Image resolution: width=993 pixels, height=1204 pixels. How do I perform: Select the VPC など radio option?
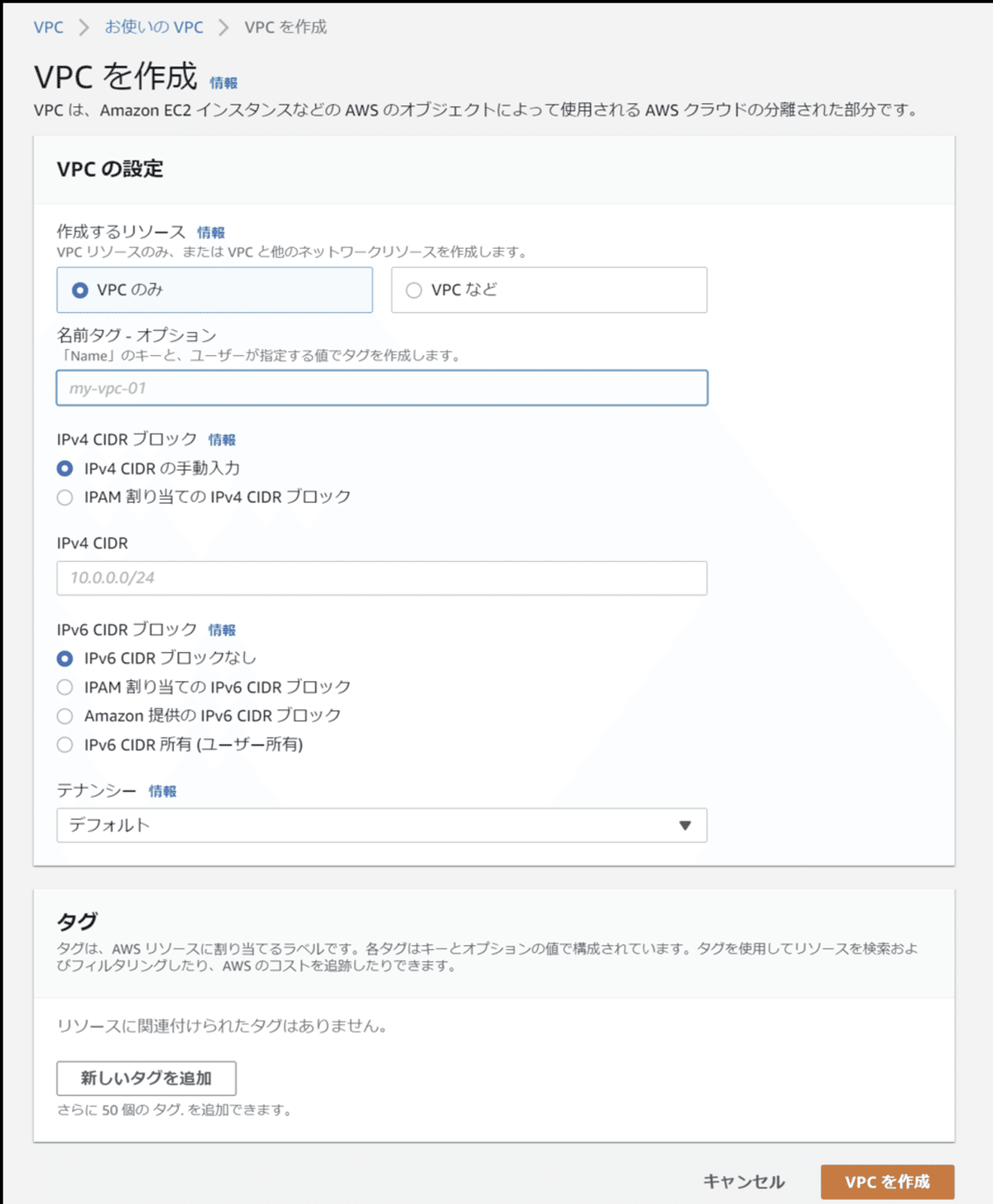tap(549, 290)
